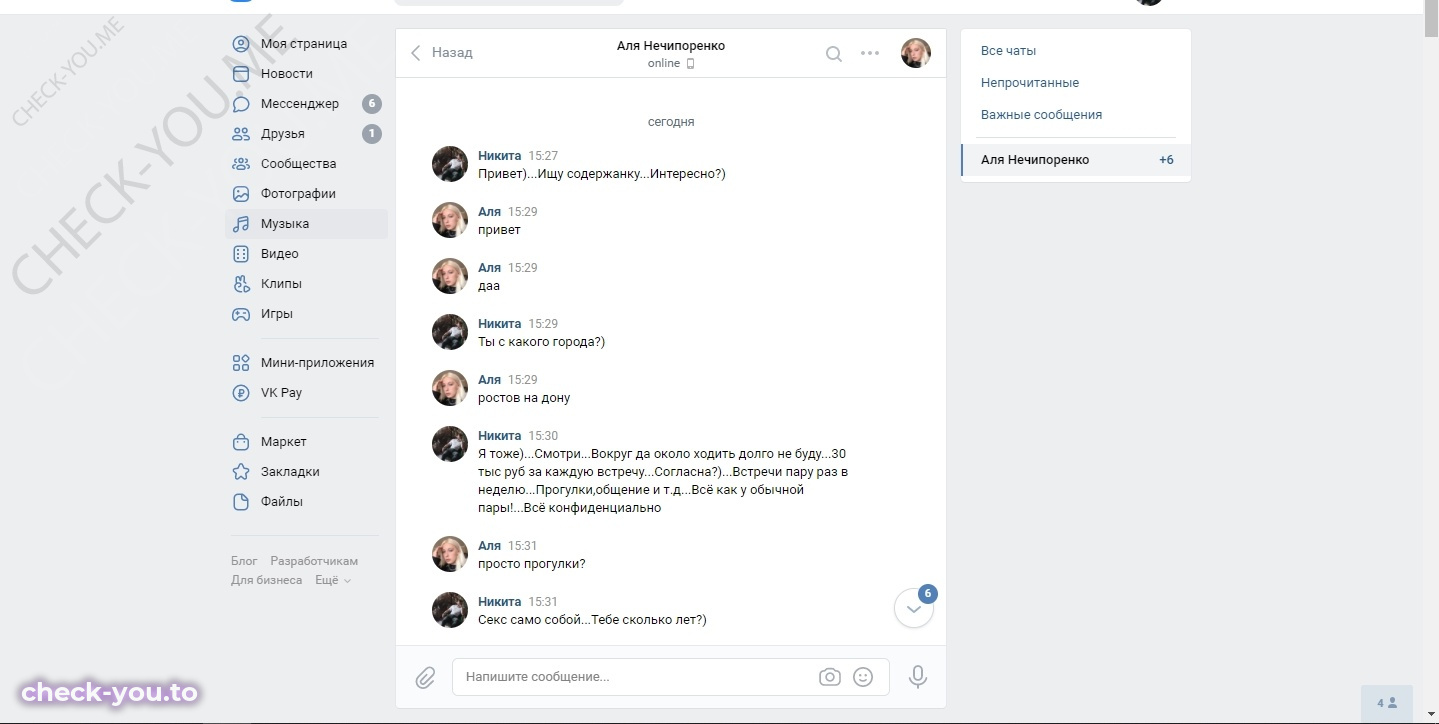Open chat partner avatar in header
Screen dimensions: 1439x724
click(916, 53)
